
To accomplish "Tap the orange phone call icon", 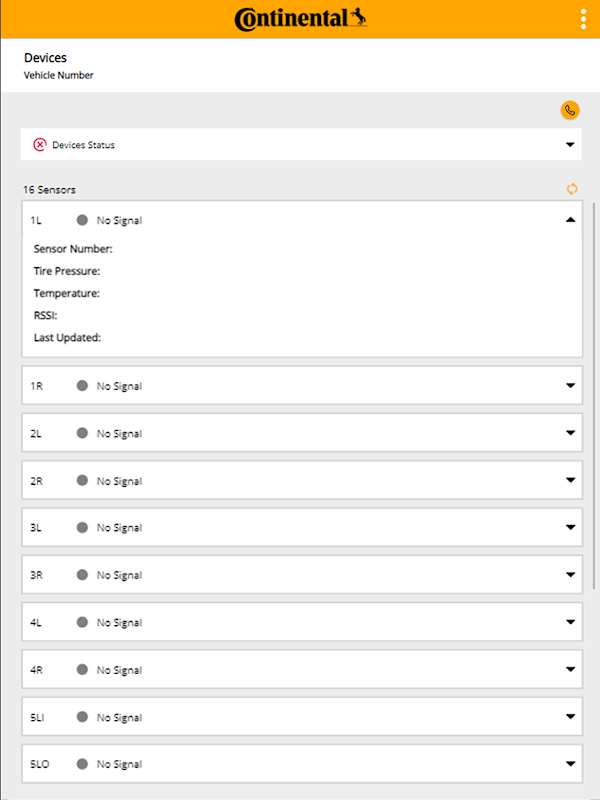I will tap(570, 110).
